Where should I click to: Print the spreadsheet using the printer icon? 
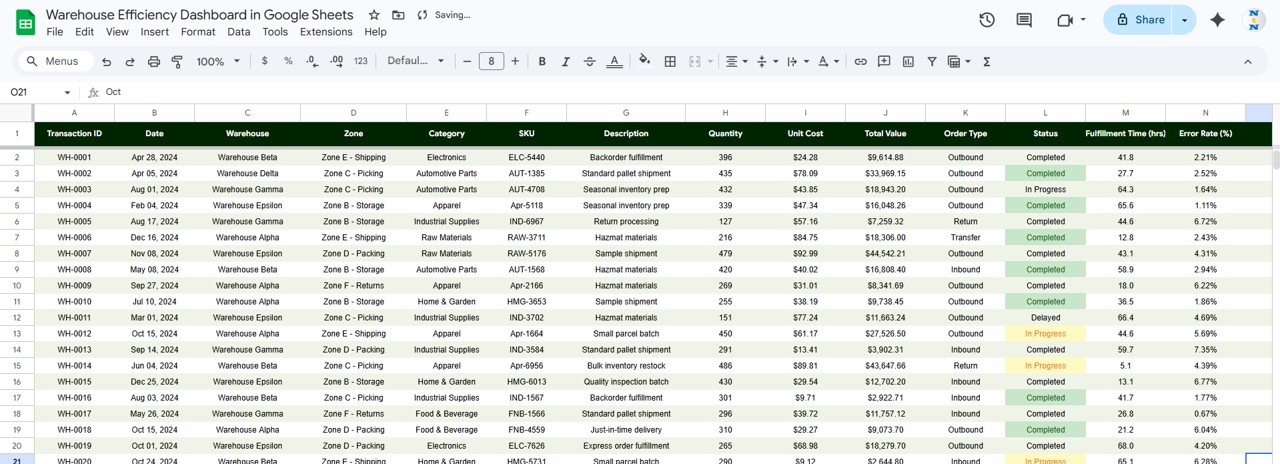(x=154, y=61)
